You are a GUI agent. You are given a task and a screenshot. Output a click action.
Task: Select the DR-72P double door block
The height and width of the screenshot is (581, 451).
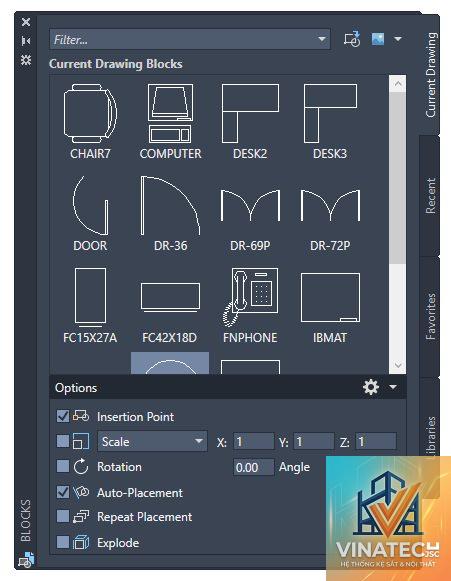[330, 205]
